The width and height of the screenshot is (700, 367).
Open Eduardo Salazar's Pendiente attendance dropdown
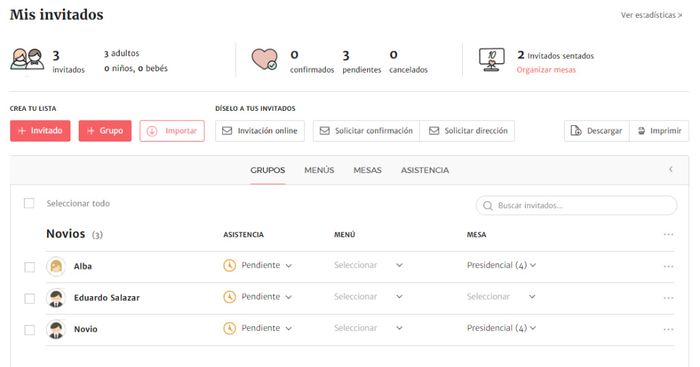point(267,296)
